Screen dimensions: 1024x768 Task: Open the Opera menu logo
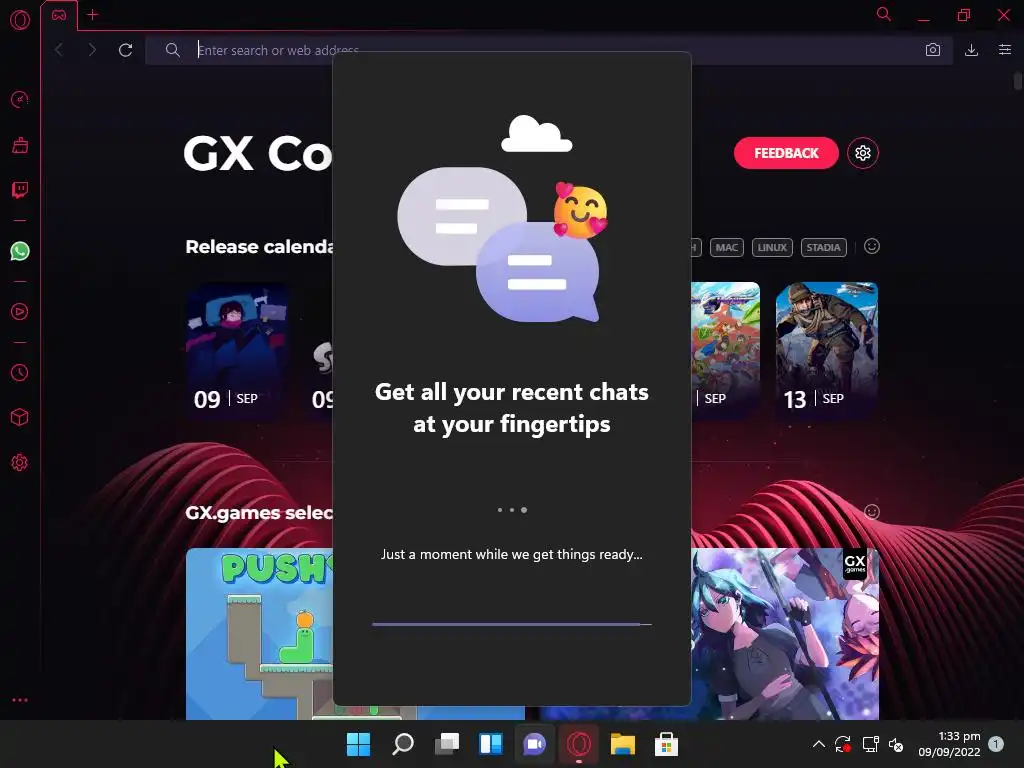point(20,20)
